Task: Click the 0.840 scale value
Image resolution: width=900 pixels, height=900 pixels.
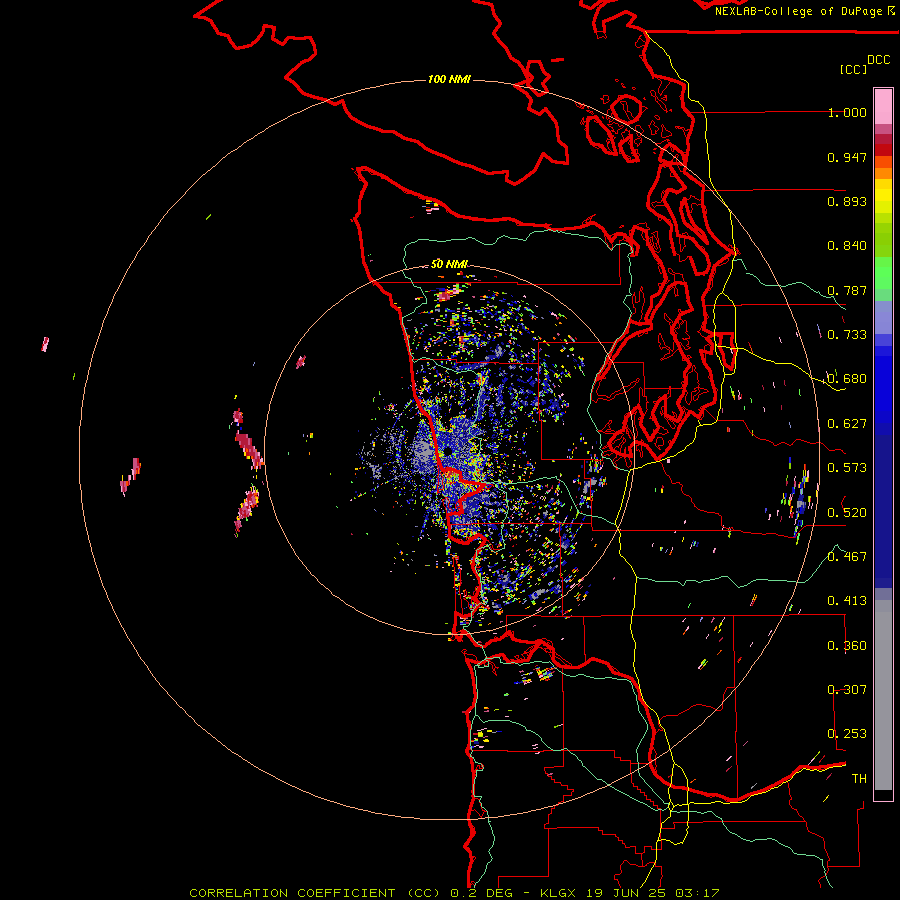Action: (847, 246)
